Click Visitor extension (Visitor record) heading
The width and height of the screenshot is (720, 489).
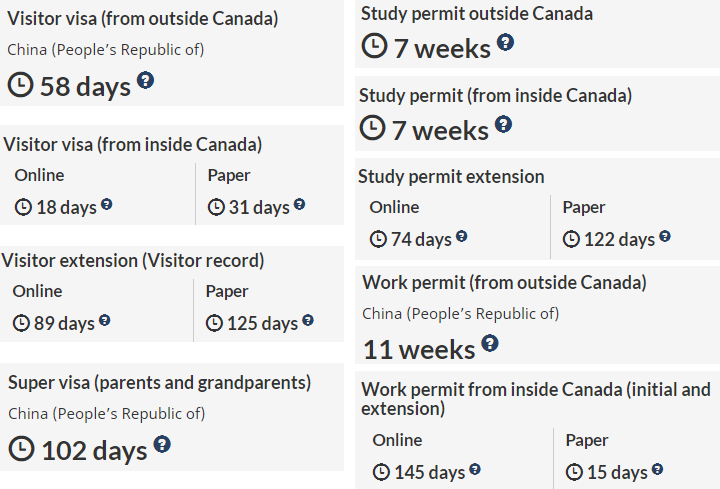133,260
